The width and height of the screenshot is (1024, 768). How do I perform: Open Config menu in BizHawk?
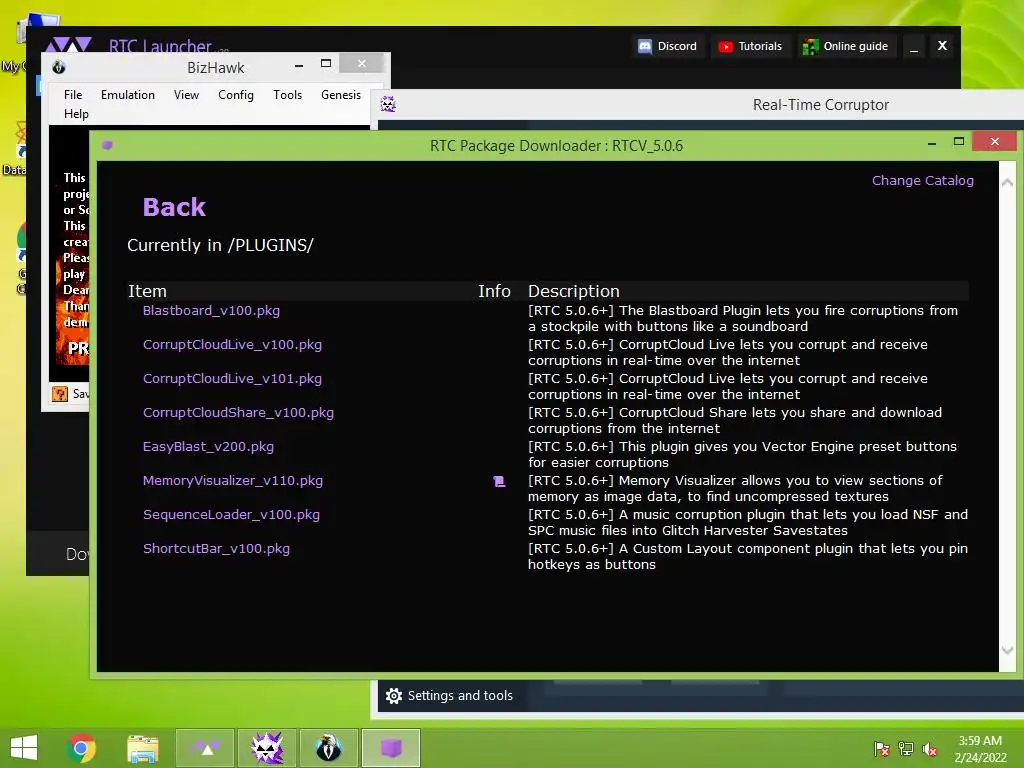click(x=236, y=95)
